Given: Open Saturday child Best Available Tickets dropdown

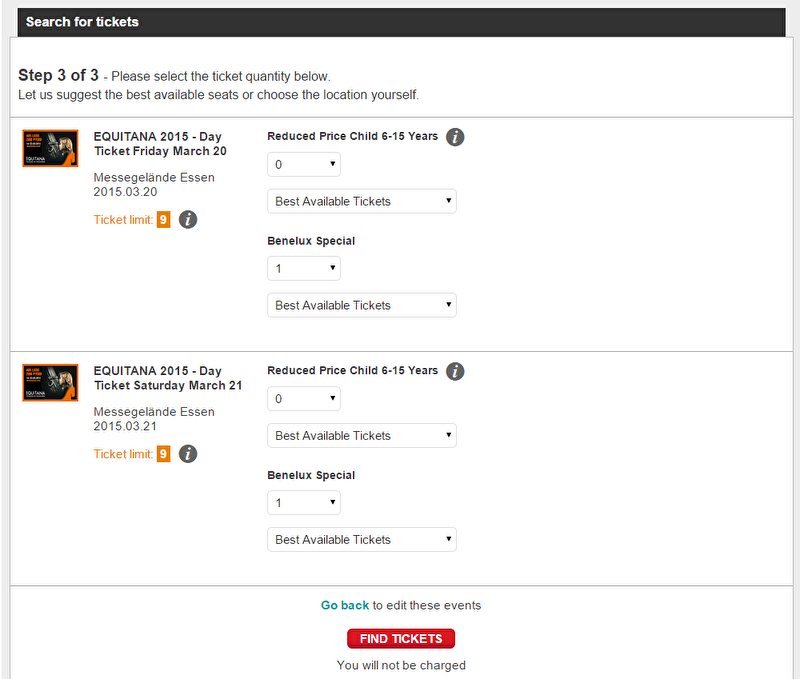Looking at the screenshot, I should [x=362, y=435].
